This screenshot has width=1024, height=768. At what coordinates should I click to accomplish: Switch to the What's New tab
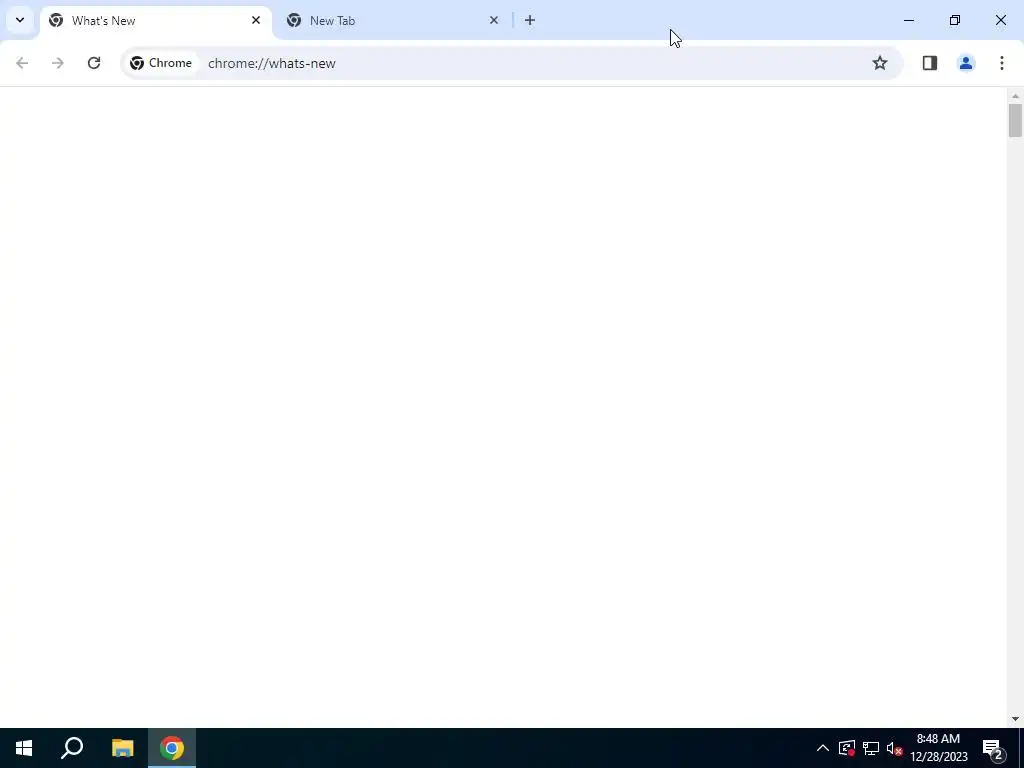[156, 21]
